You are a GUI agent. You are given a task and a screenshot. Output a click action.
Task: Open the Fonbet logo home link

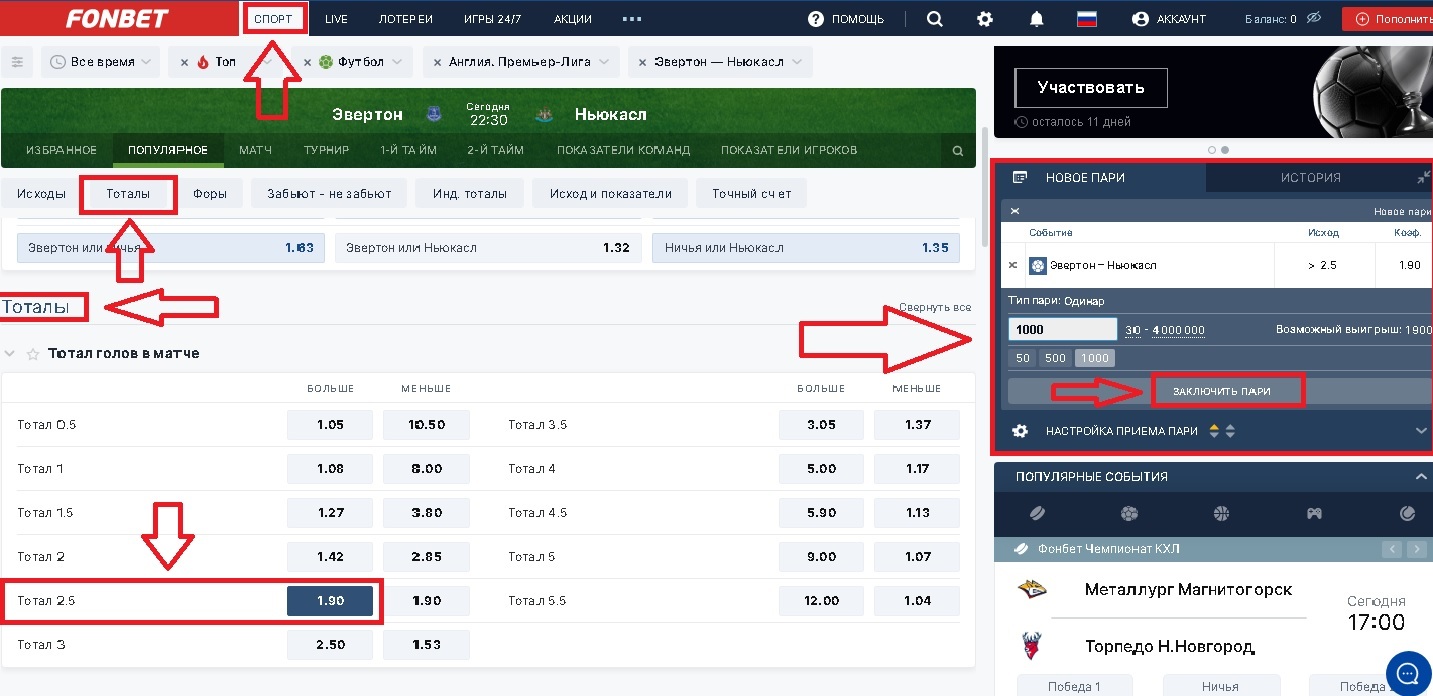click(x=117, y=19)
